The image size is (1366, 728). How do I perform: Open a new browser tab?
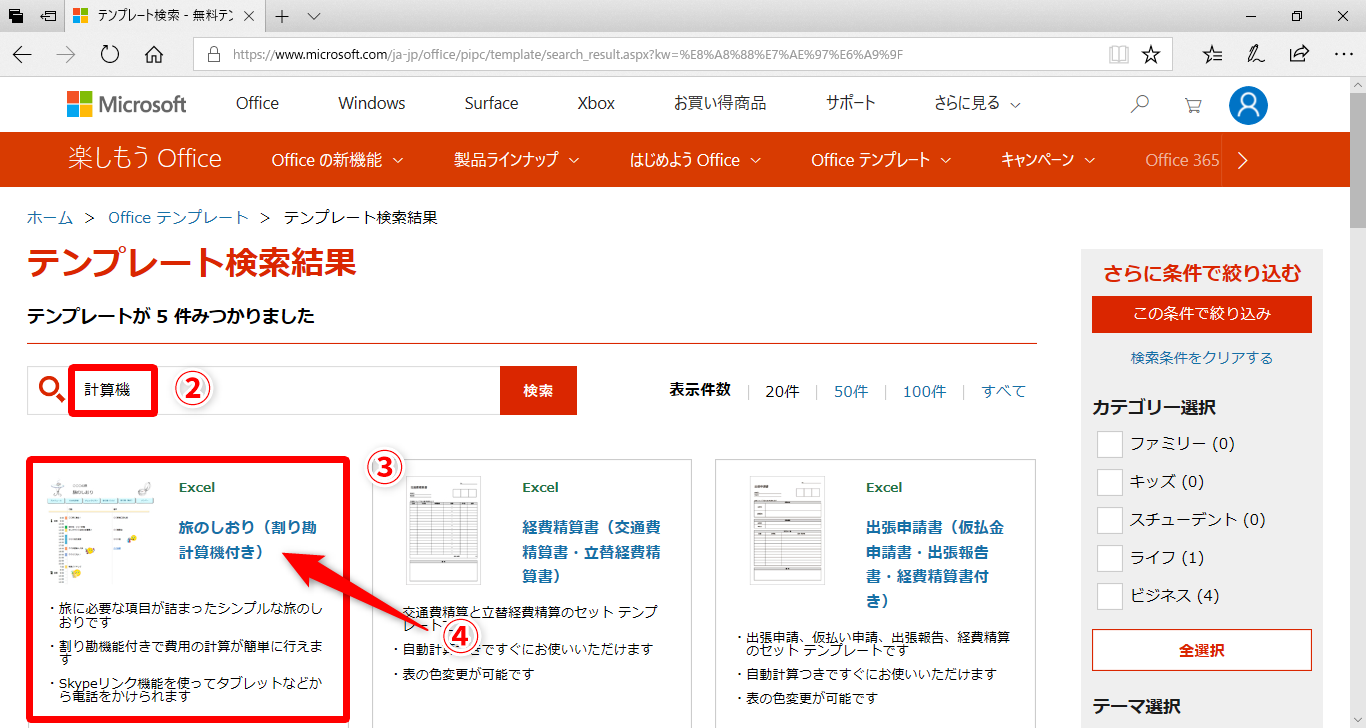tap(282, 16)
